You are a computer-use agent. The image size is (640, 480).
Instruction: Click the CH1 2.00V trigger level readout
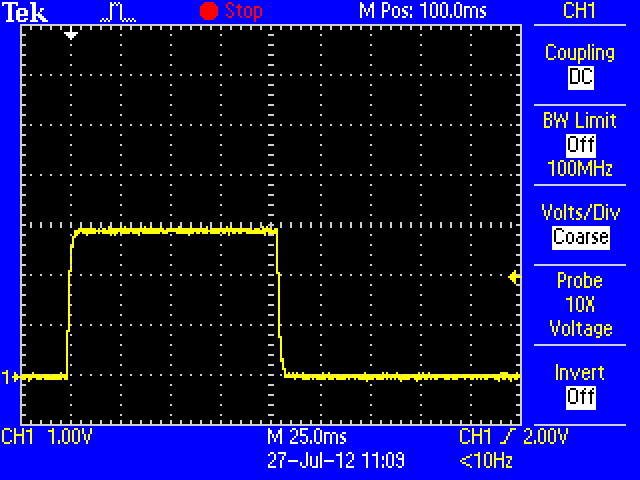tap(513, 437)
